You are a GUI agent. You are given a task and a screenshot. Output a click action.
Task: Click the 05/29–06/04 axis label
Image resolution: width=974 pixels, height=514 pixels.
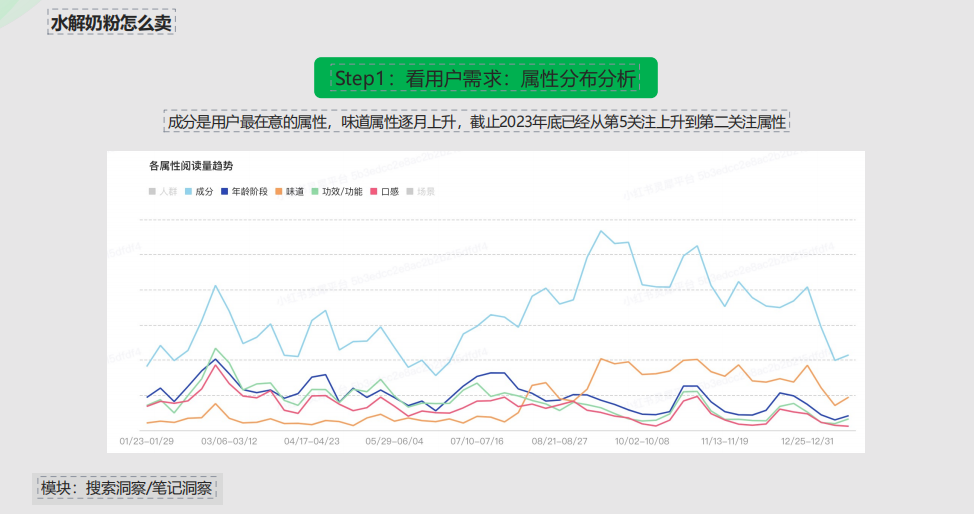point(394,441)
